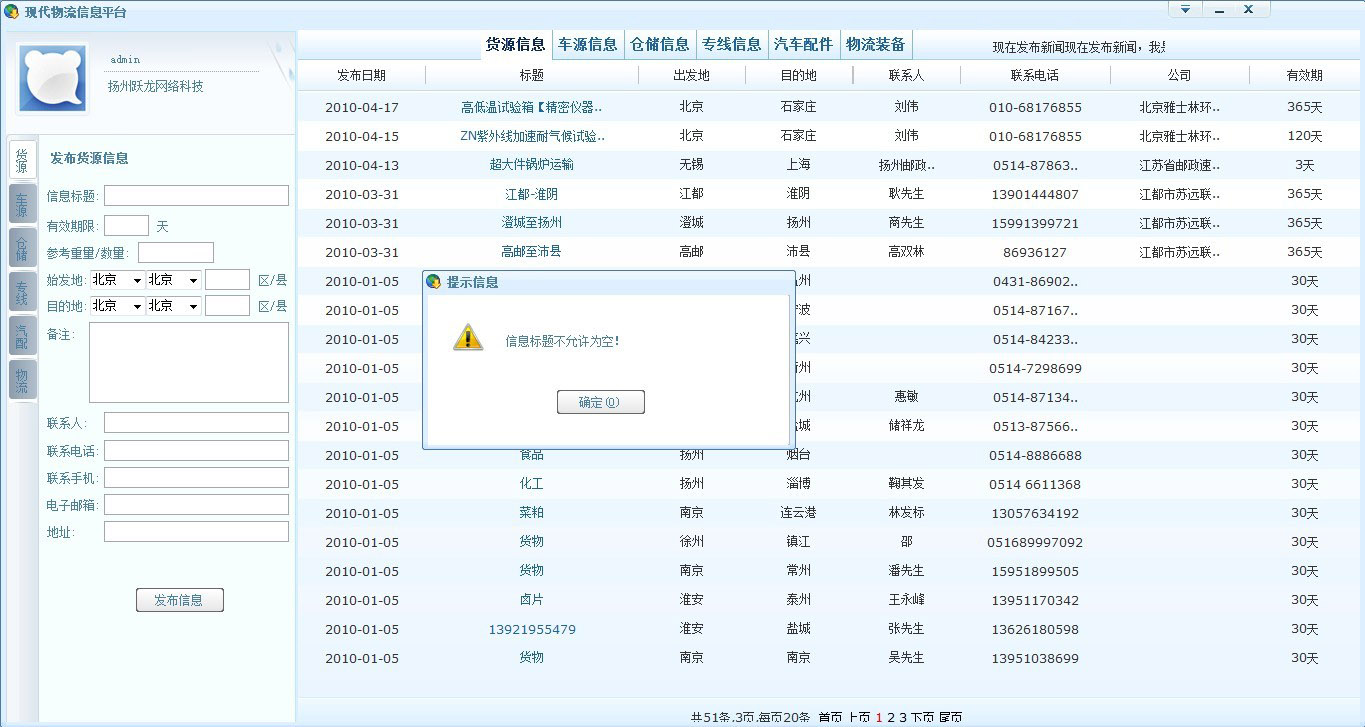Focus the 联系电话 input field
This screenshot has height=727, width=1365.
click(196, 451)
